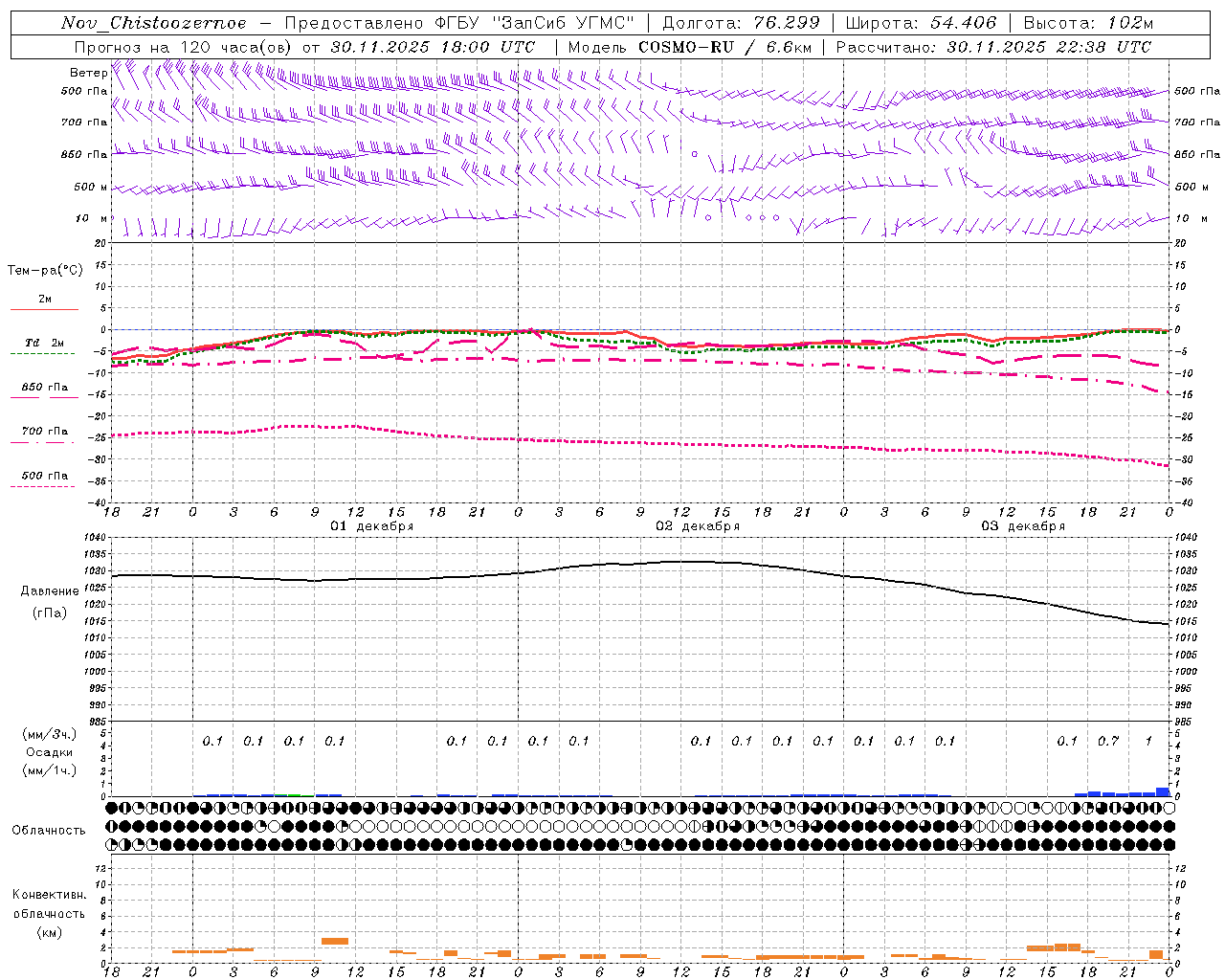The width and height of the screenshot is (1225, 980).
Task: Click the (гПа) unit label under Давление
Action: click(x=50, y=612)
